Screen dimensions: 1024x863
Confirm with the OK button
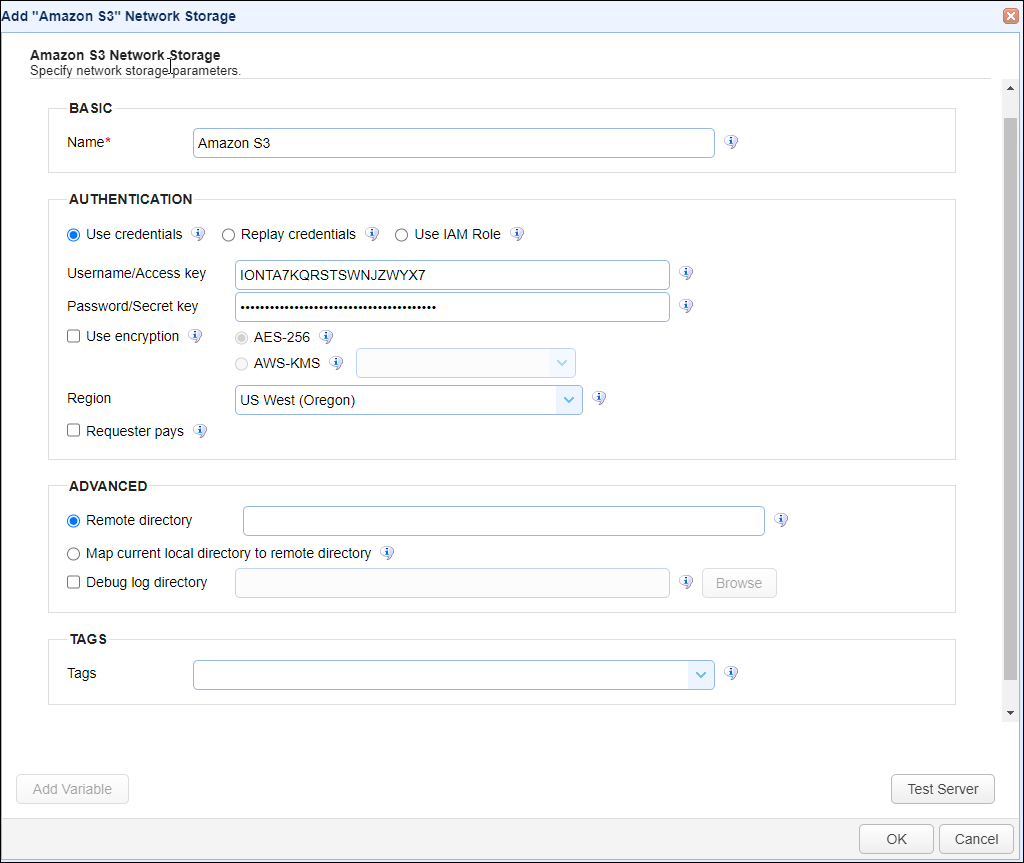(x=896, y=839)
